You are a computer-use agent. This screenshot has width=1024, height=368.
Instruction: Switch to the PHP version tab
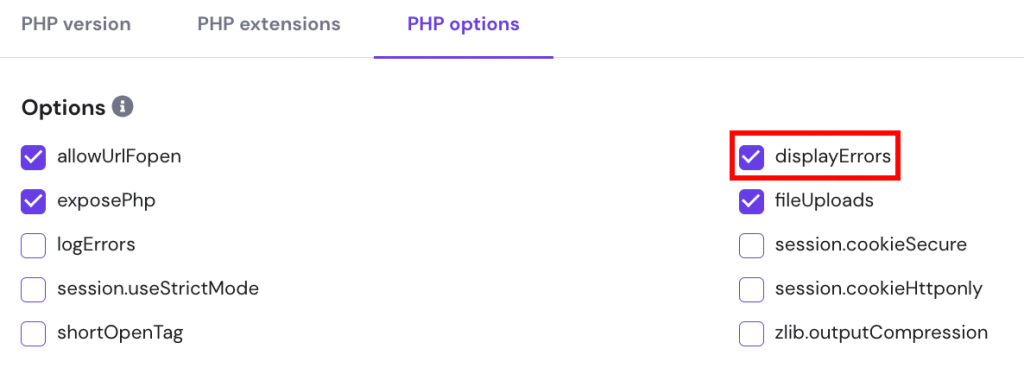click(x=76, y=25)
